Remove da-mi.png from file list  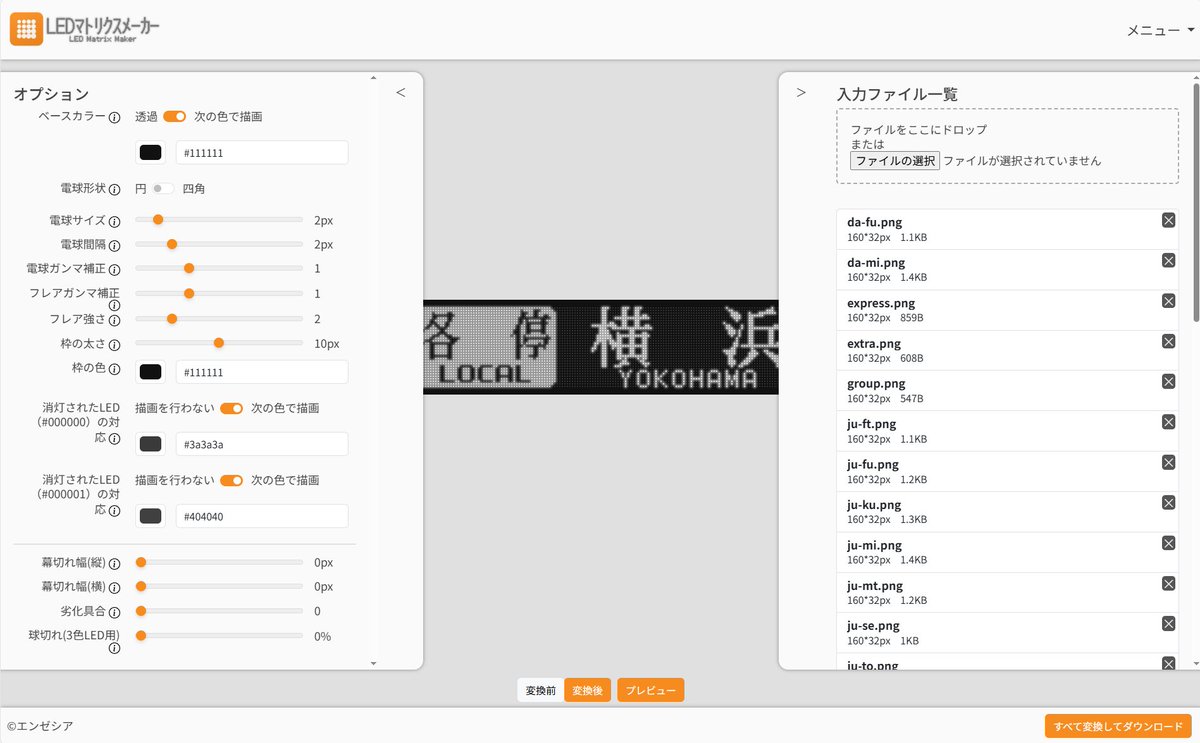[x=1168, y=260]
